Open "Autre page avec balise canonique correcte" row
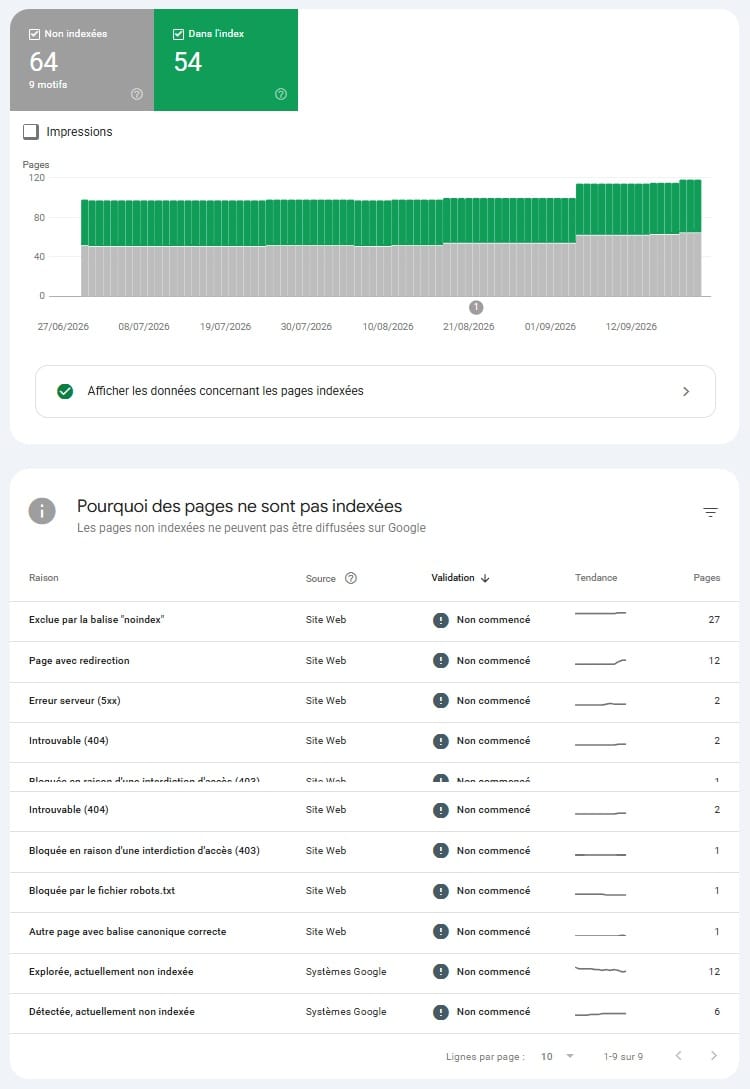The height and width of the screenshot is (1089, 750). pyautogui.click(x=375, y=932)
